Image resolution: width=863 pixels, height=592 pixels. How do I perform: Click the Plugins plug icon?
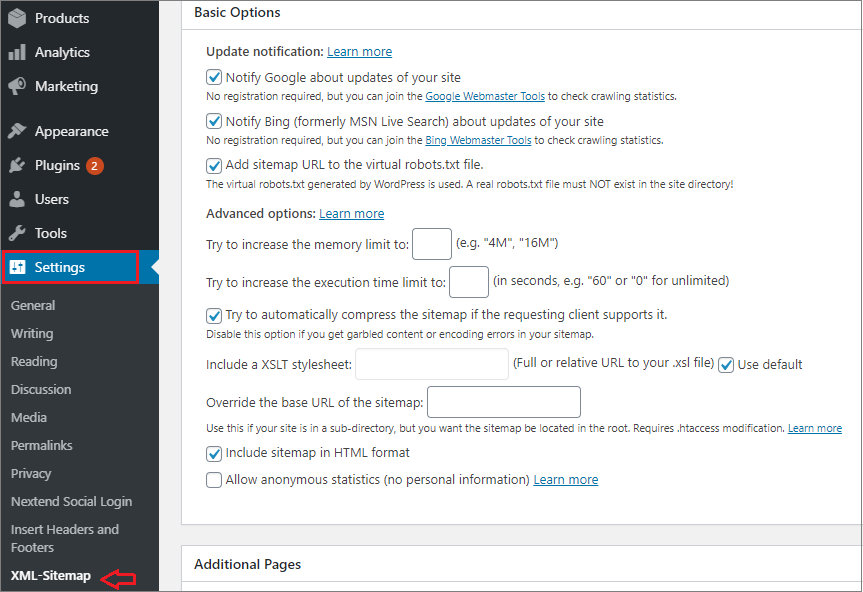(17, 165)
